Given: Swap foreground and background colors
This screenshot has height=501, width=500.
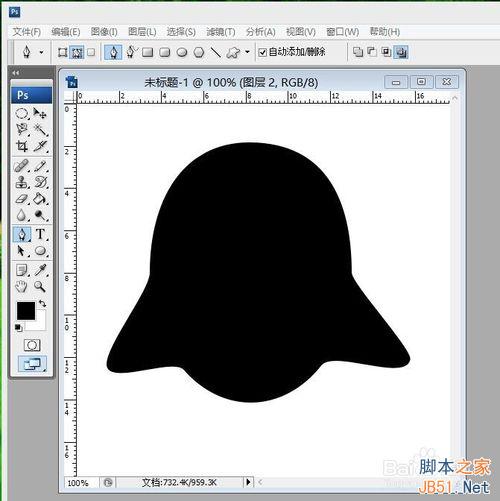Looking at the screenshot, I should coord(42,303).
